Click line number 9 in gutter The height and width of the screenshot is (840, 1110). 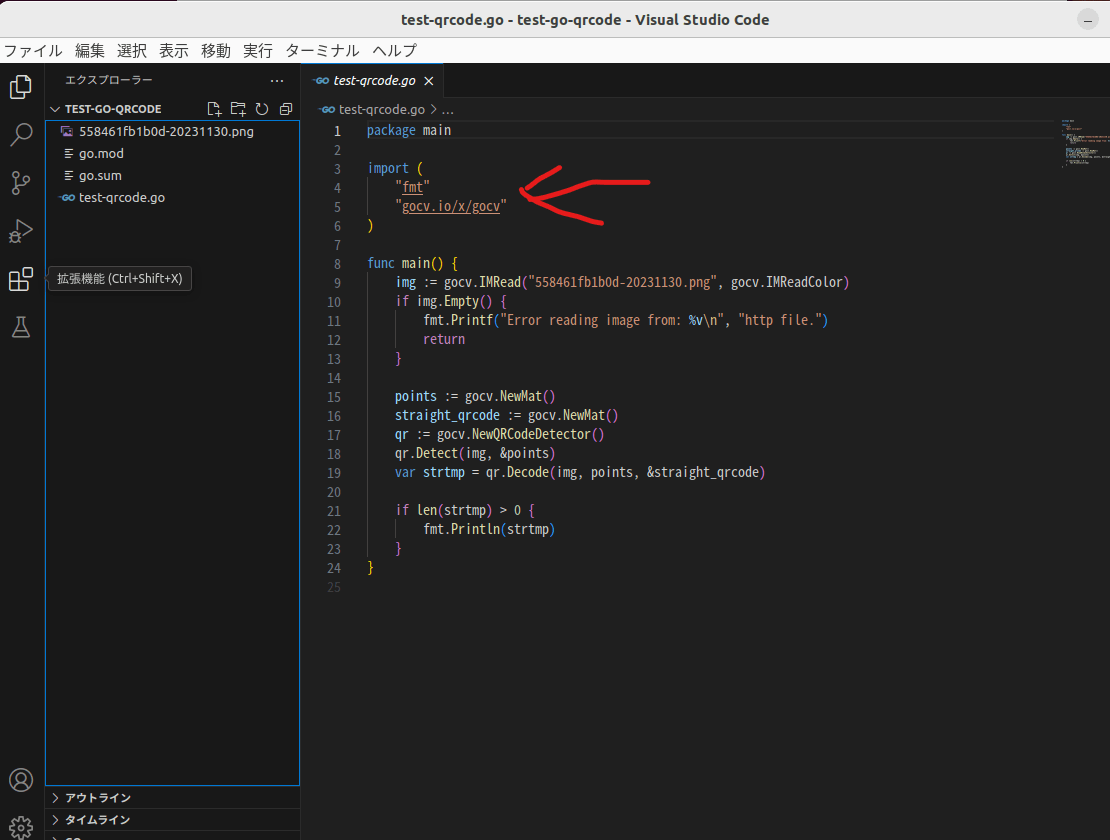pos(337,283)
